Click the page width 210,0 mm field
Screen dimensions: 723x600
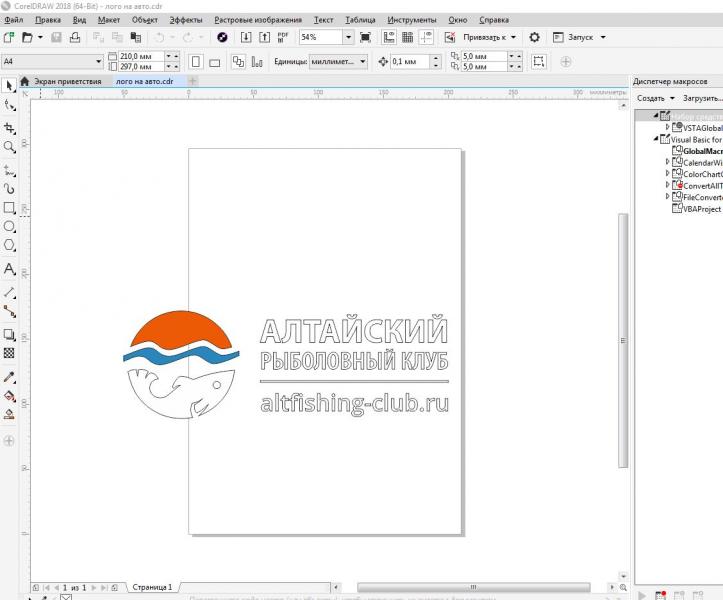[x=141, y=56]
